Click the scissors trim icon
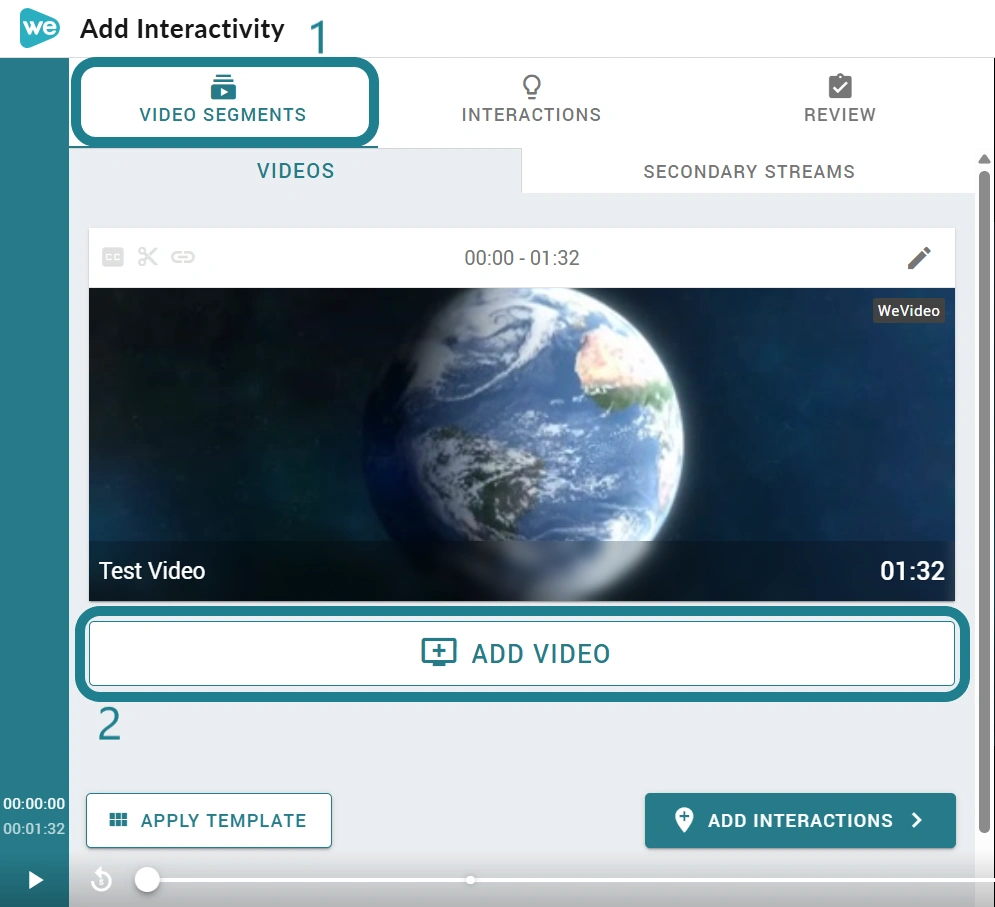This screenshot has height=907, width=995. [148, 257]
